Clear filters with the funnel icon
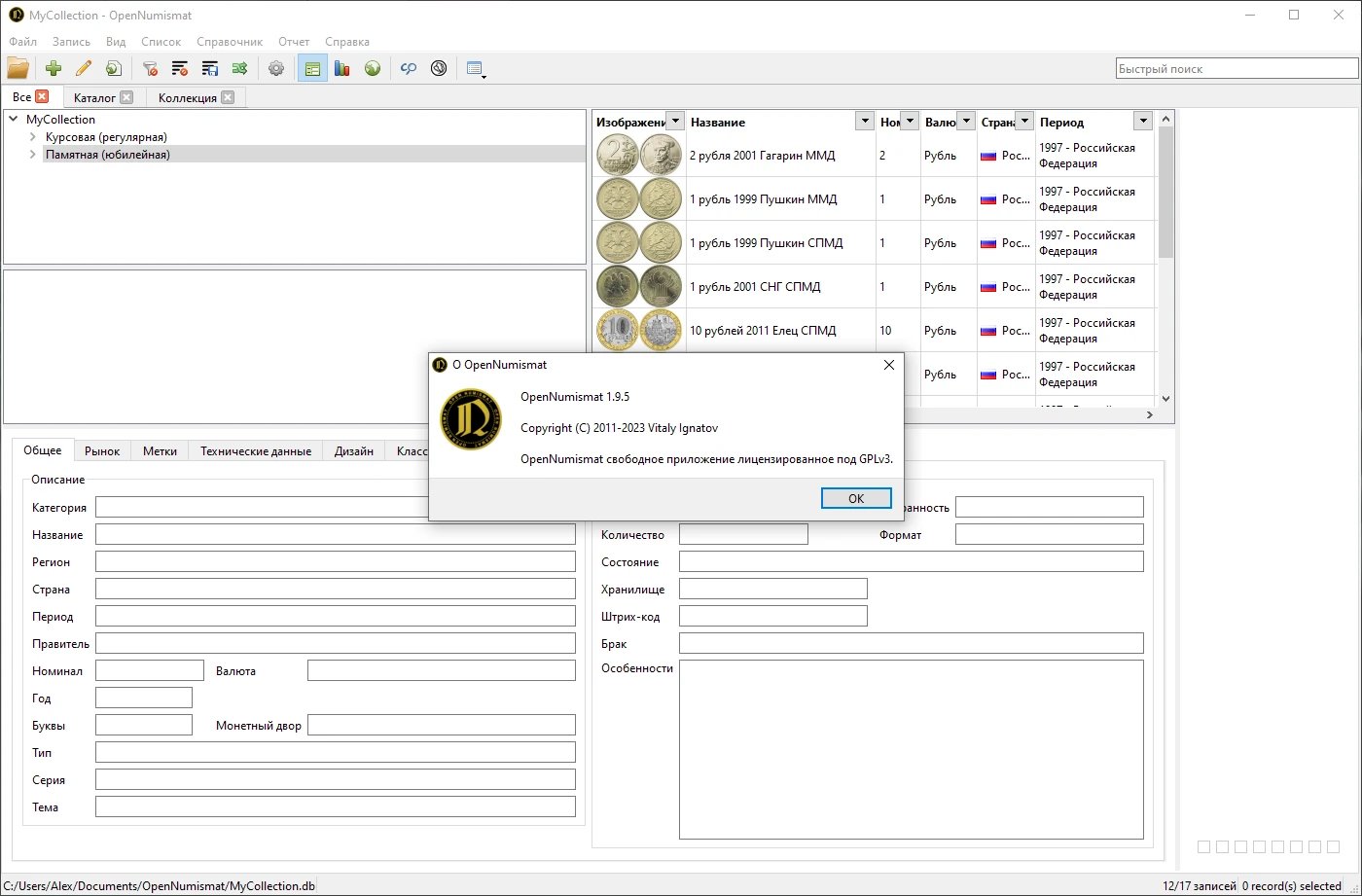This screenshot has height=896, width=1362. tap(150, 68)
